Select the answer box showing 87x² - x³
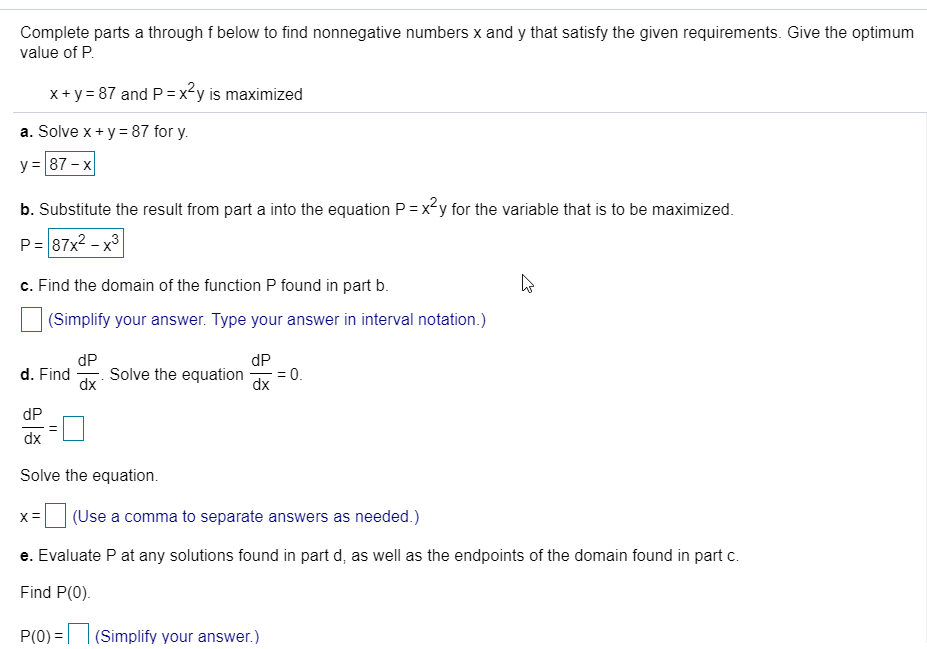The image size is (927, 649). [84, 243]
